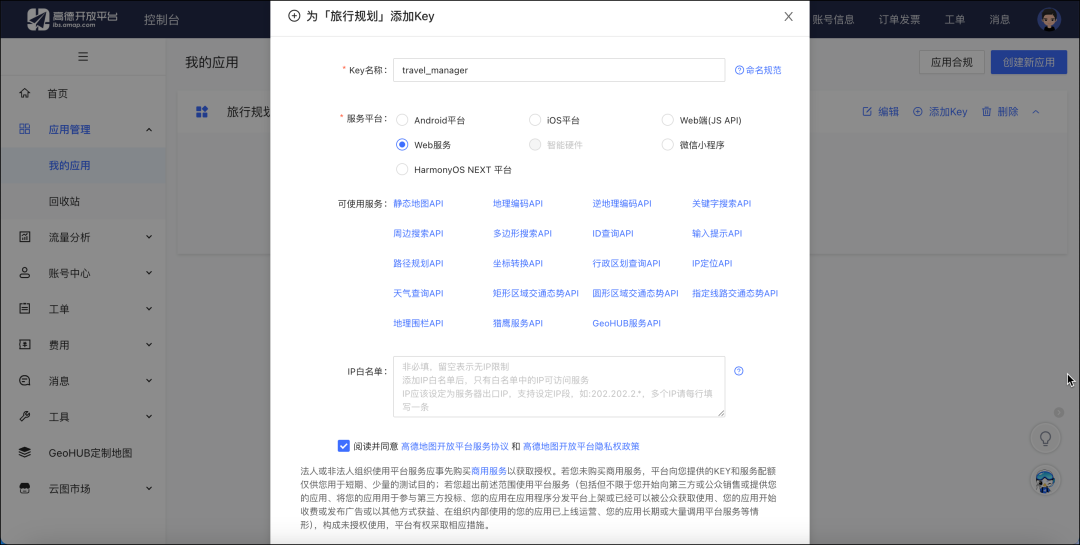1080x545 pixels.
Task: Select the Android平台 radio button
Action: point(402,120)
